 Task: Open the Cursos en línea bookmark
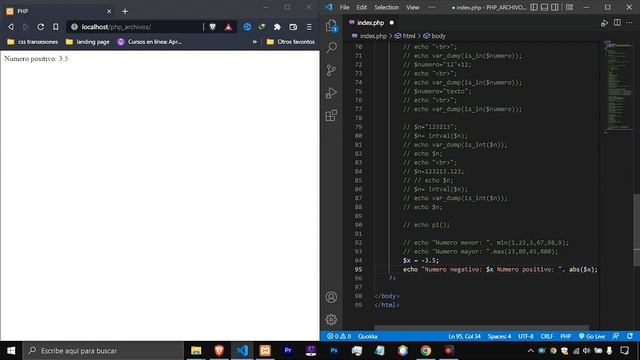(x=150, y=42)
